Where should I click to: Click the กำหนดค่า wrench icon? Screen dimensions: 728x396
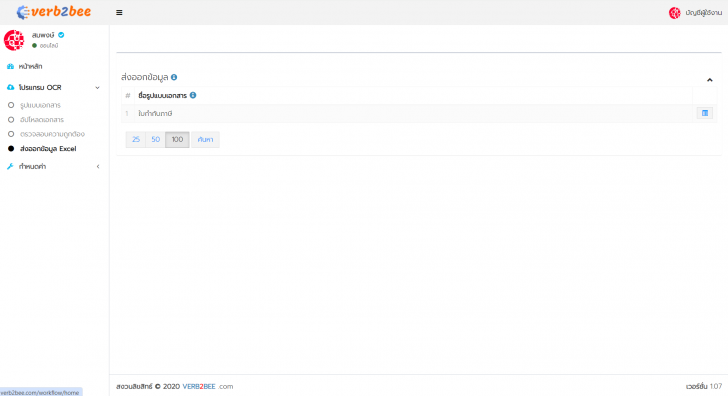click(x=10, y=166)
